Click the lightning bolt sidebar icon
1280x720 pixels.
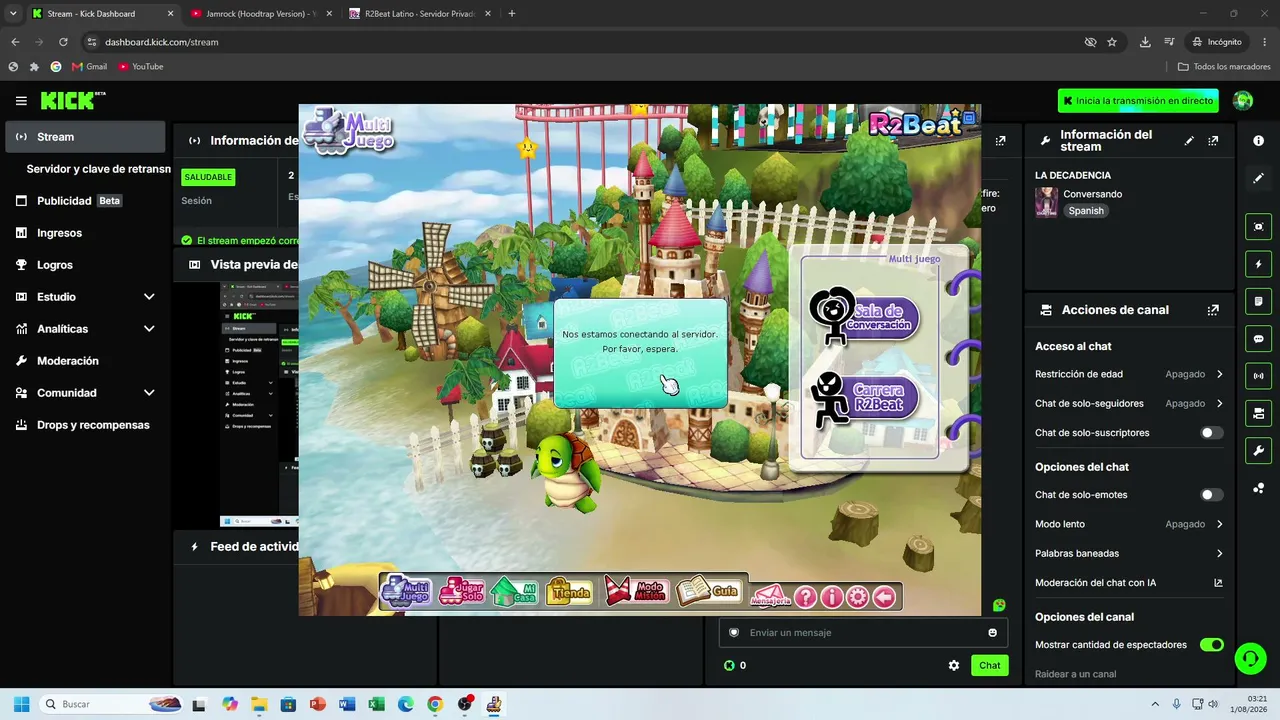1258,264
